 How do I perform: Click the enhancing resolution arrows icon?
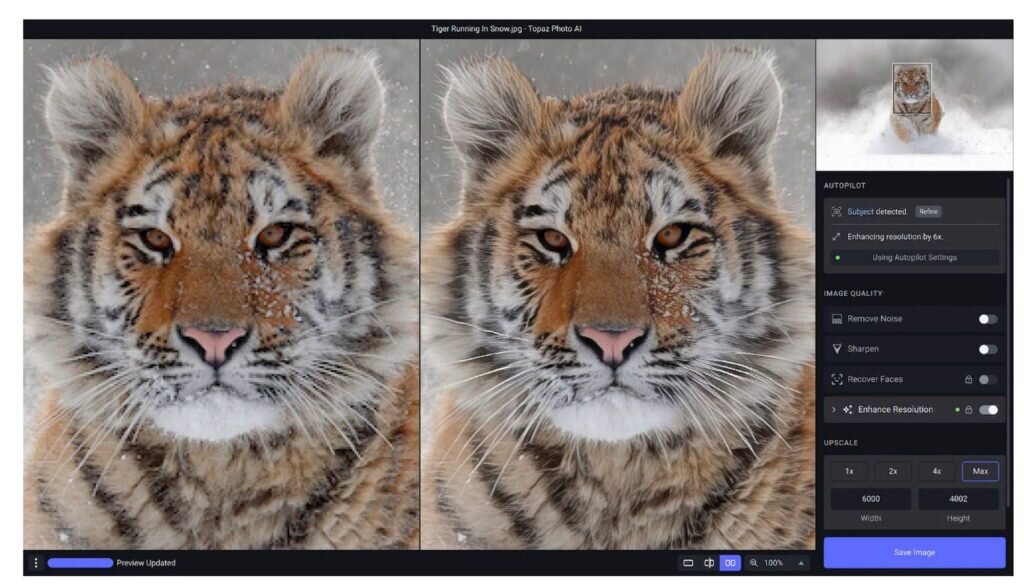[837, 237]
